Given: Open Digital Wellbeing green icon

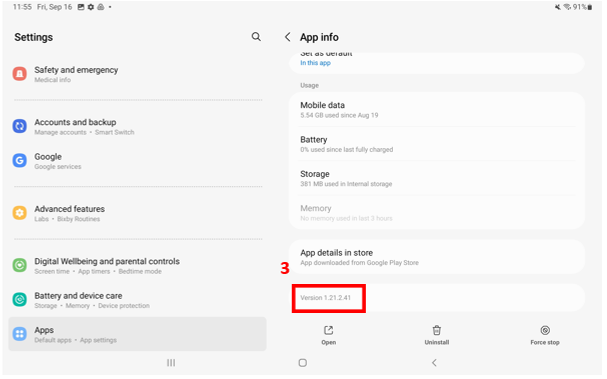Looking at the screenshot, I should [20, 265].
